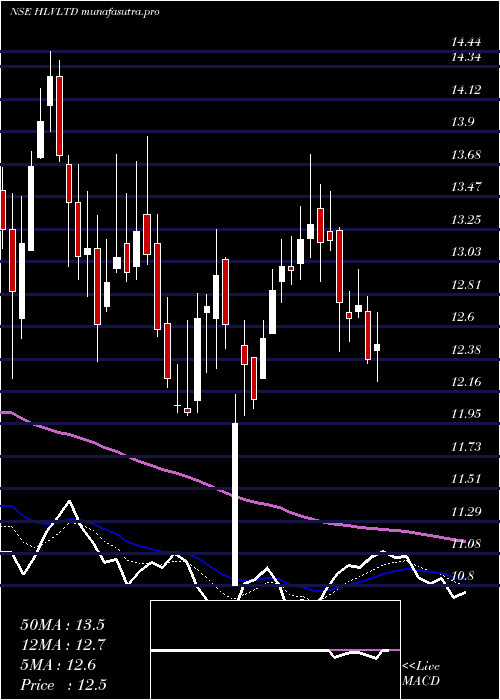Viewport: 500px width, 700px height.
Task: Click the 11.73 price axis label
Action: pyautogui.click(x=466, y=446)
